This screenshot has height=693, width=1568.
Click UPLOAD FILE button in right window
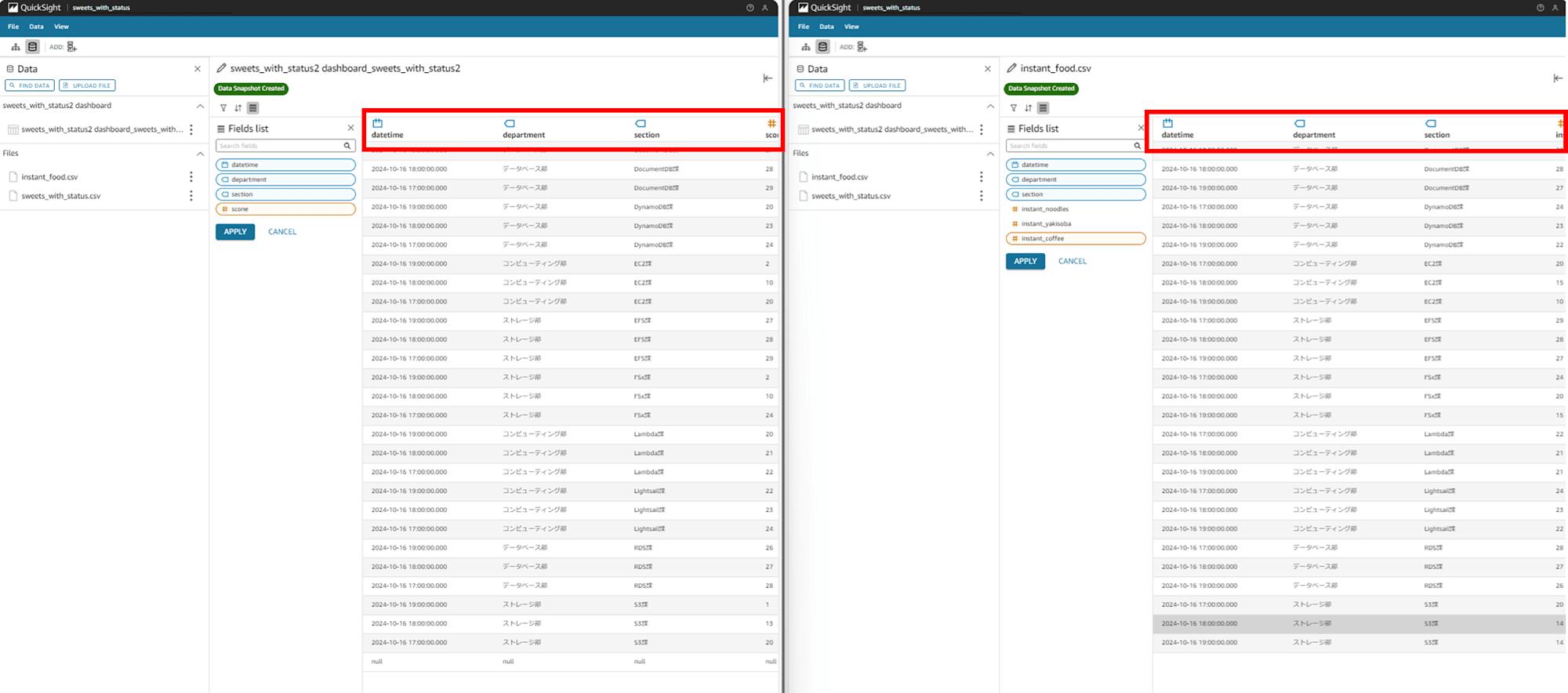[878, 85]
